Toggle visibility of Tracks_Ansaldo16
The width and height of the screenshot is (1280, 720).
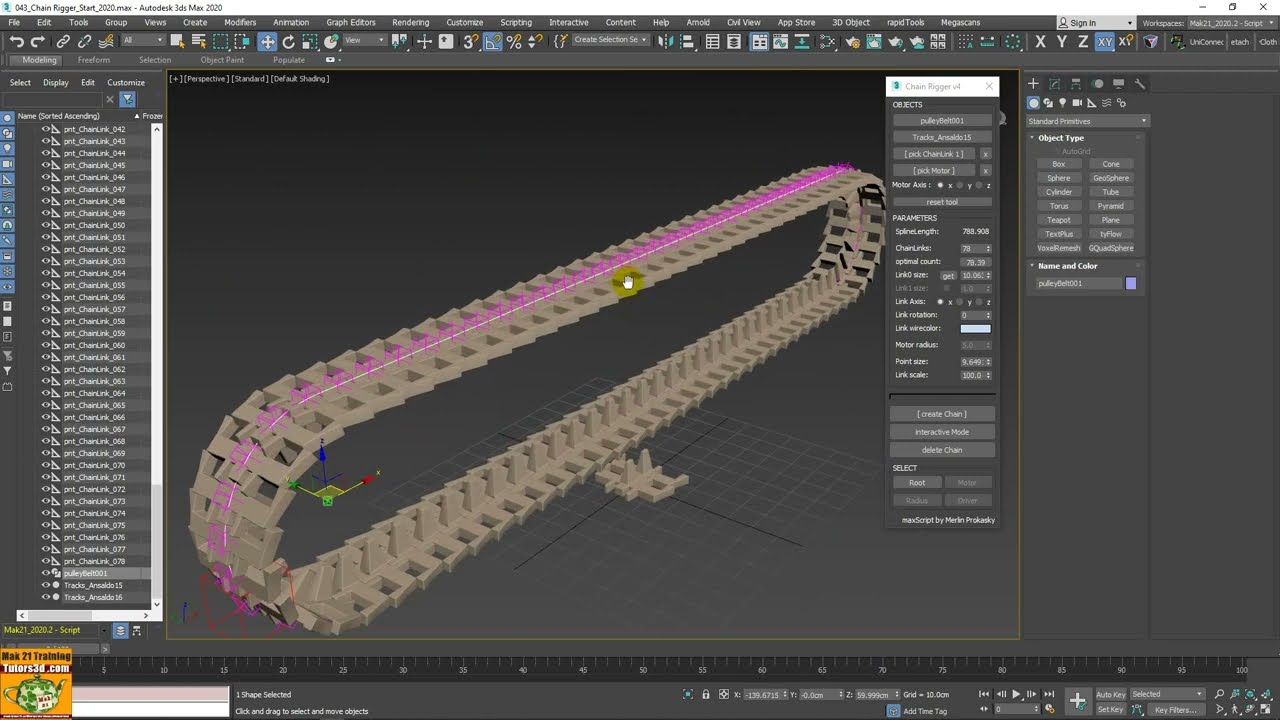tap(45, 597)
